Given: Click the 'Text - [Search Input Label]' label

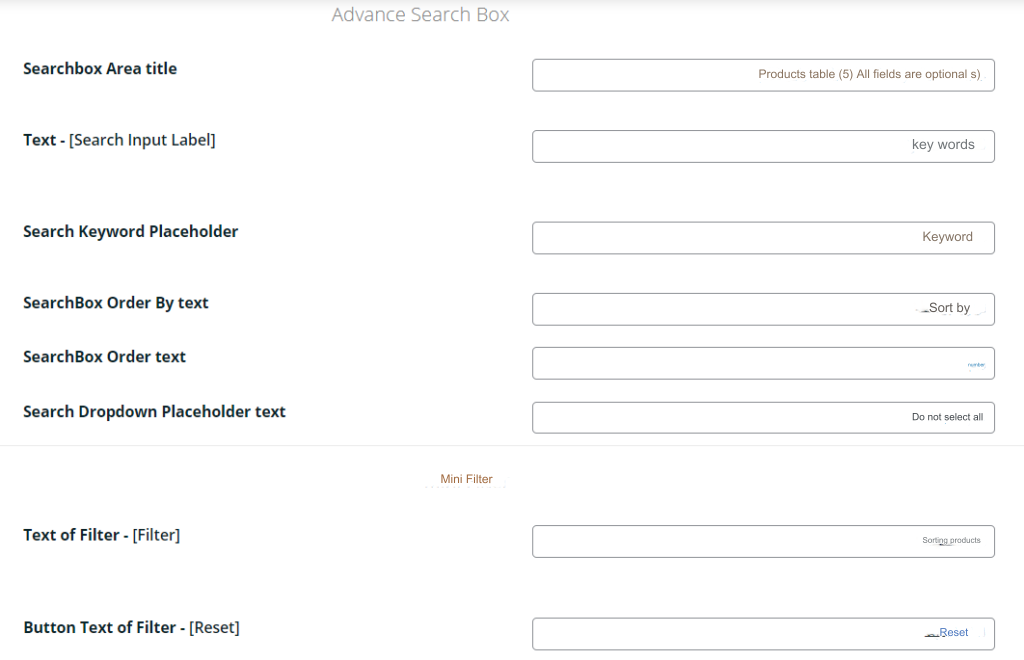Looking at the screenshot, I should 120,140.
